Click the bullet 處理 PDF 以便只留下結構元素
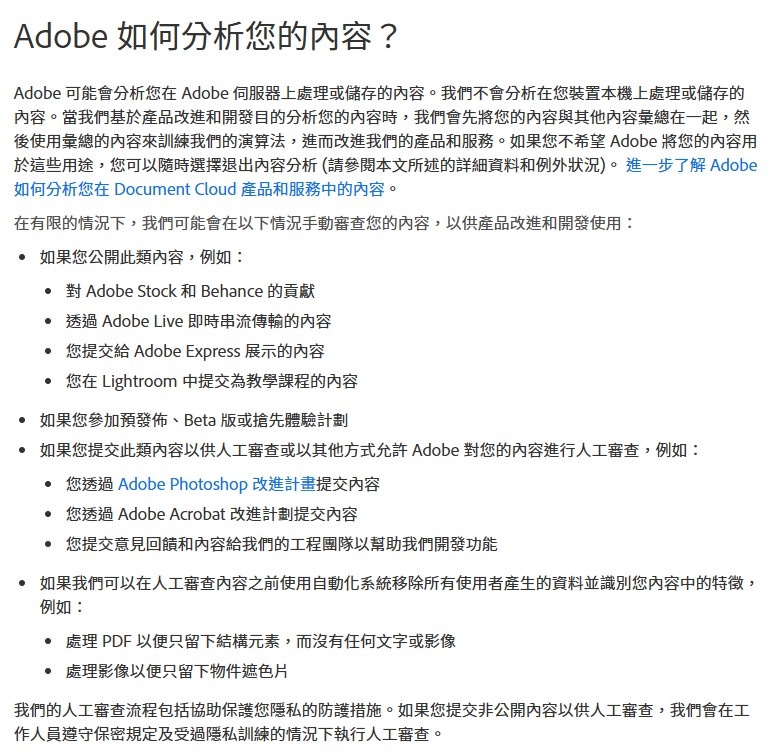The image size is (771, 753). point(261,641)
